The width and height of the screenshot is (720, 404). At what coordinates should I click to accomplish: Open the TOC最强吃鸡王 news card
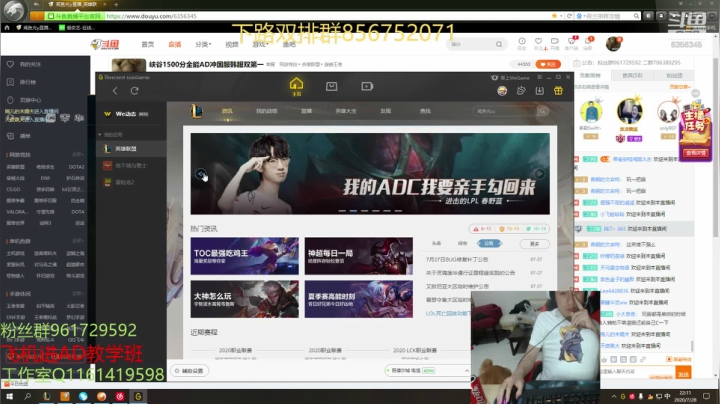(x=245, y=256)
